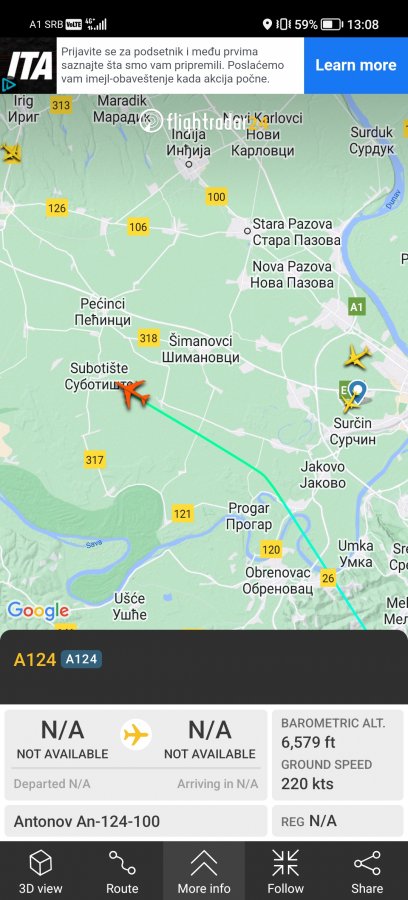Tap the Share icon
Image resolution: width=408 pixels, height=900 pixels.
pyautogui.click(x=367, y=863)
